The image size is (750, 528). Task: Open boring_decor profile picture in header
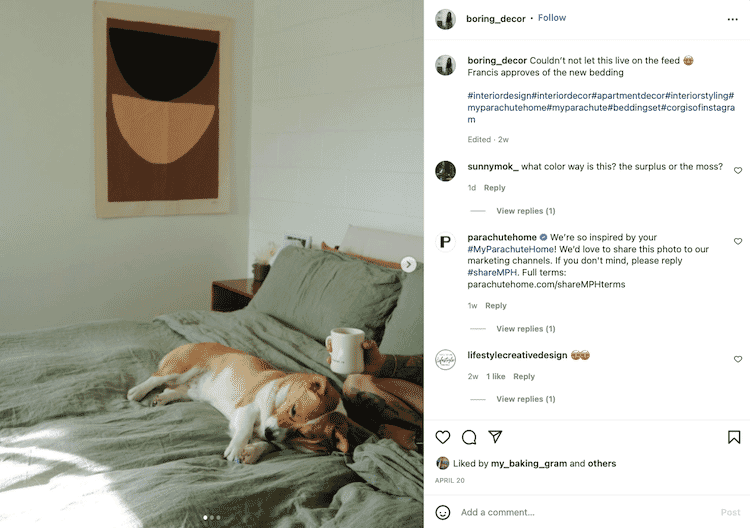445,19
